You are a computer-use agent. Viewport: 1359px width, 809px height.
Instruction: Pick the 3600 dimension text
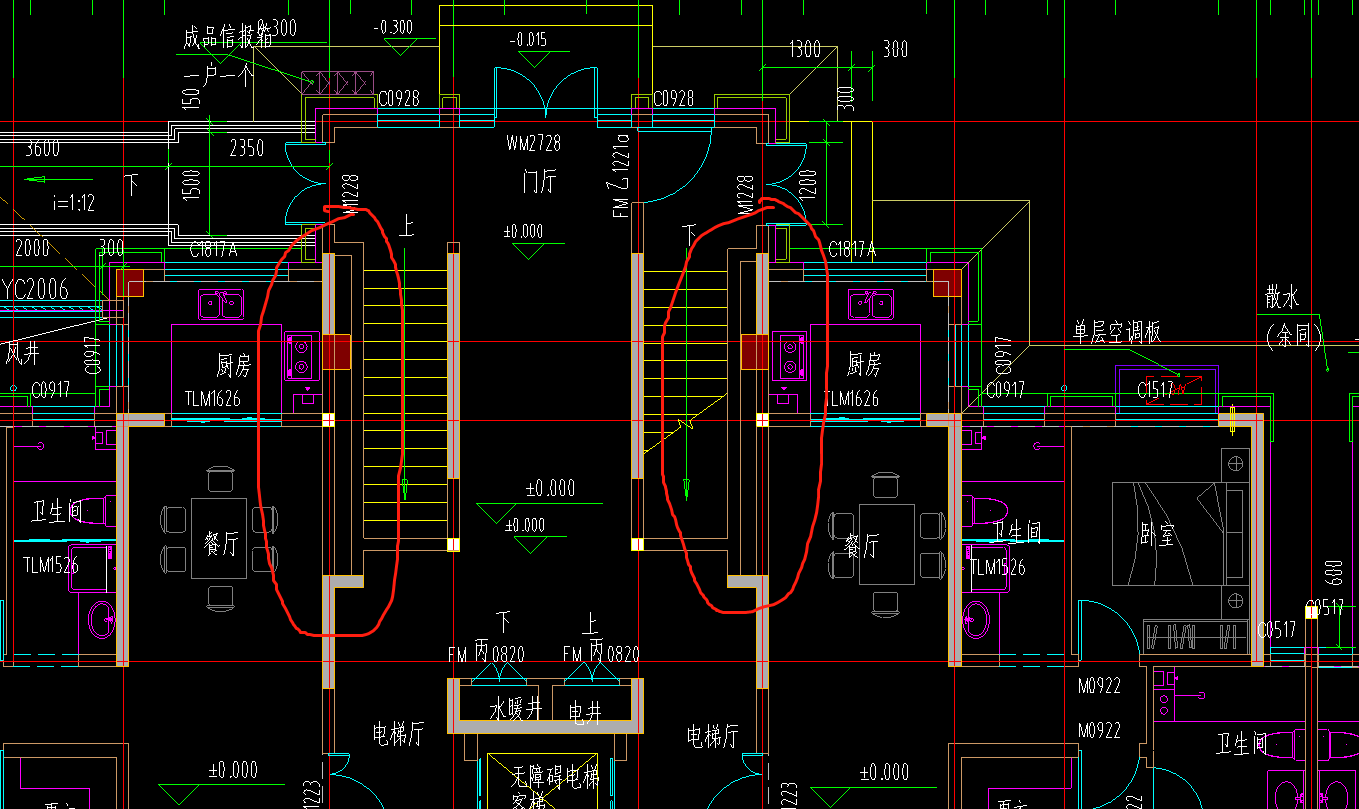click(x=43, y=149)
